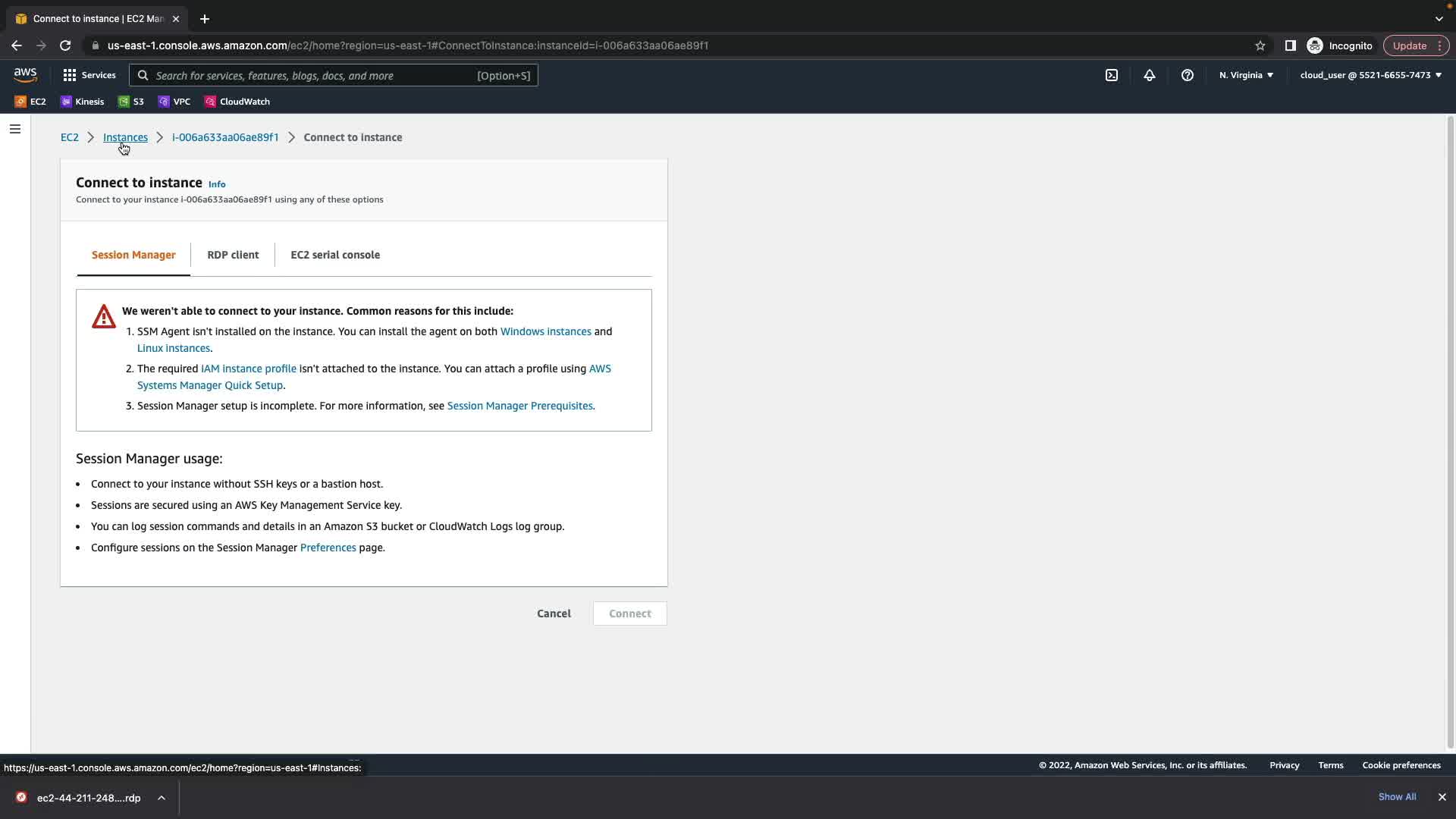Open the Preferences link for Session Manager
1456x819 pixels.
coord(328,548)
